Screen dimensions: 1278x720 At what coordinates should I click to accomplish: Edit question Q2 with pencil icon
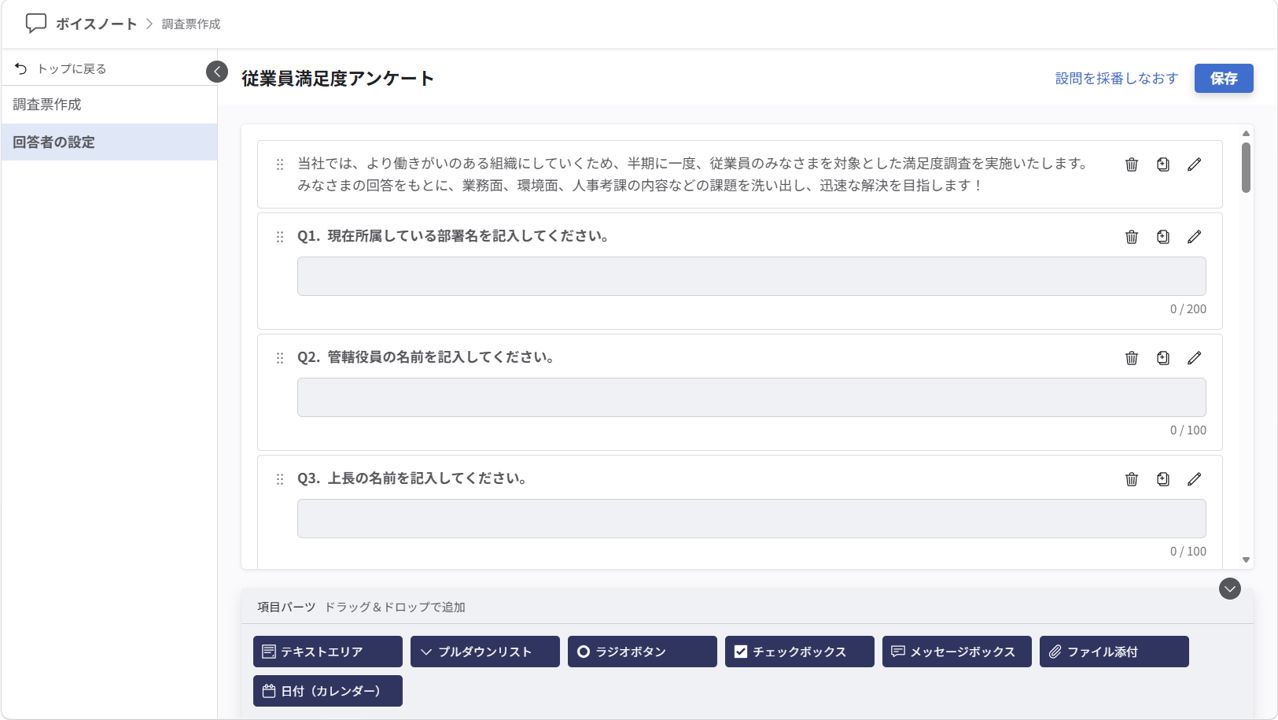[1194, 358]
